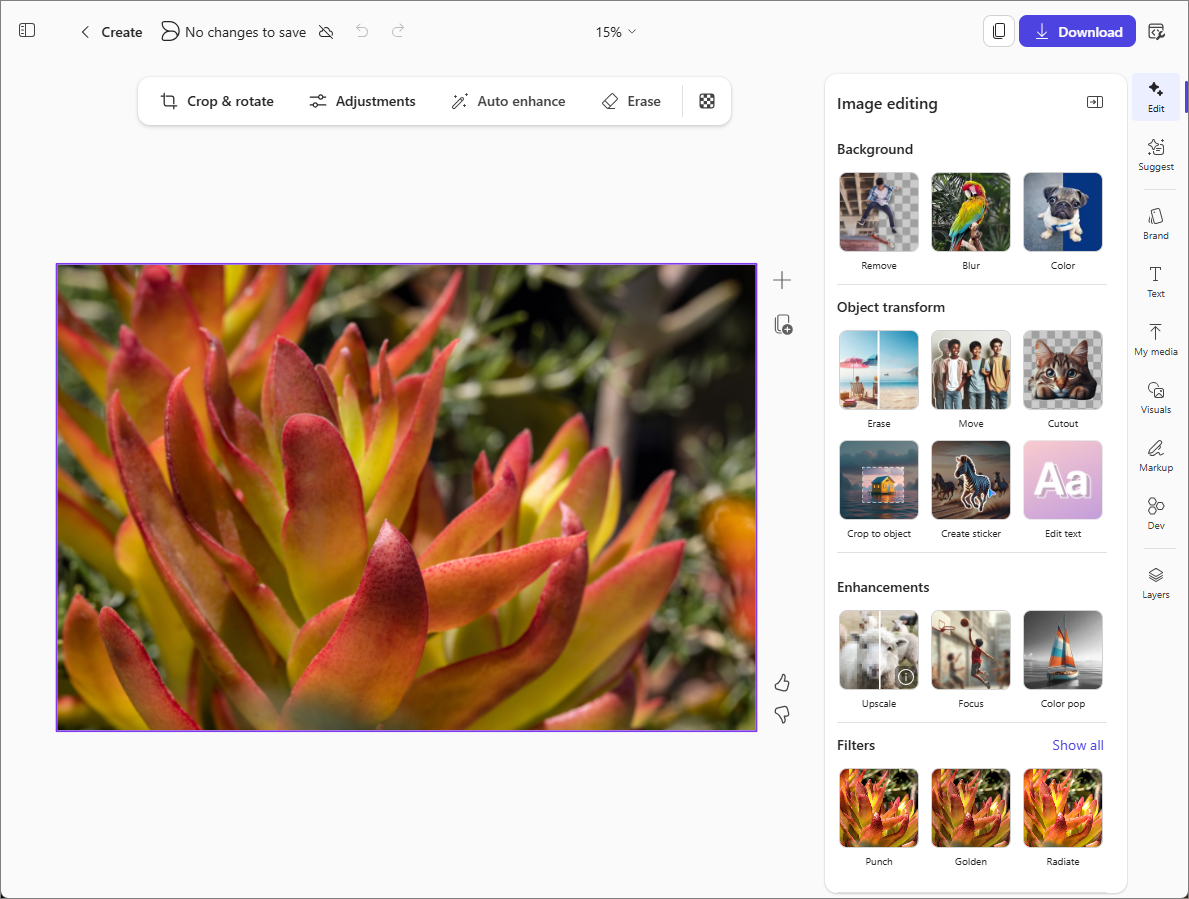The image size is (1189, 899).
Task: Apply Auto enhance
Action: click(x=508, y=101)
